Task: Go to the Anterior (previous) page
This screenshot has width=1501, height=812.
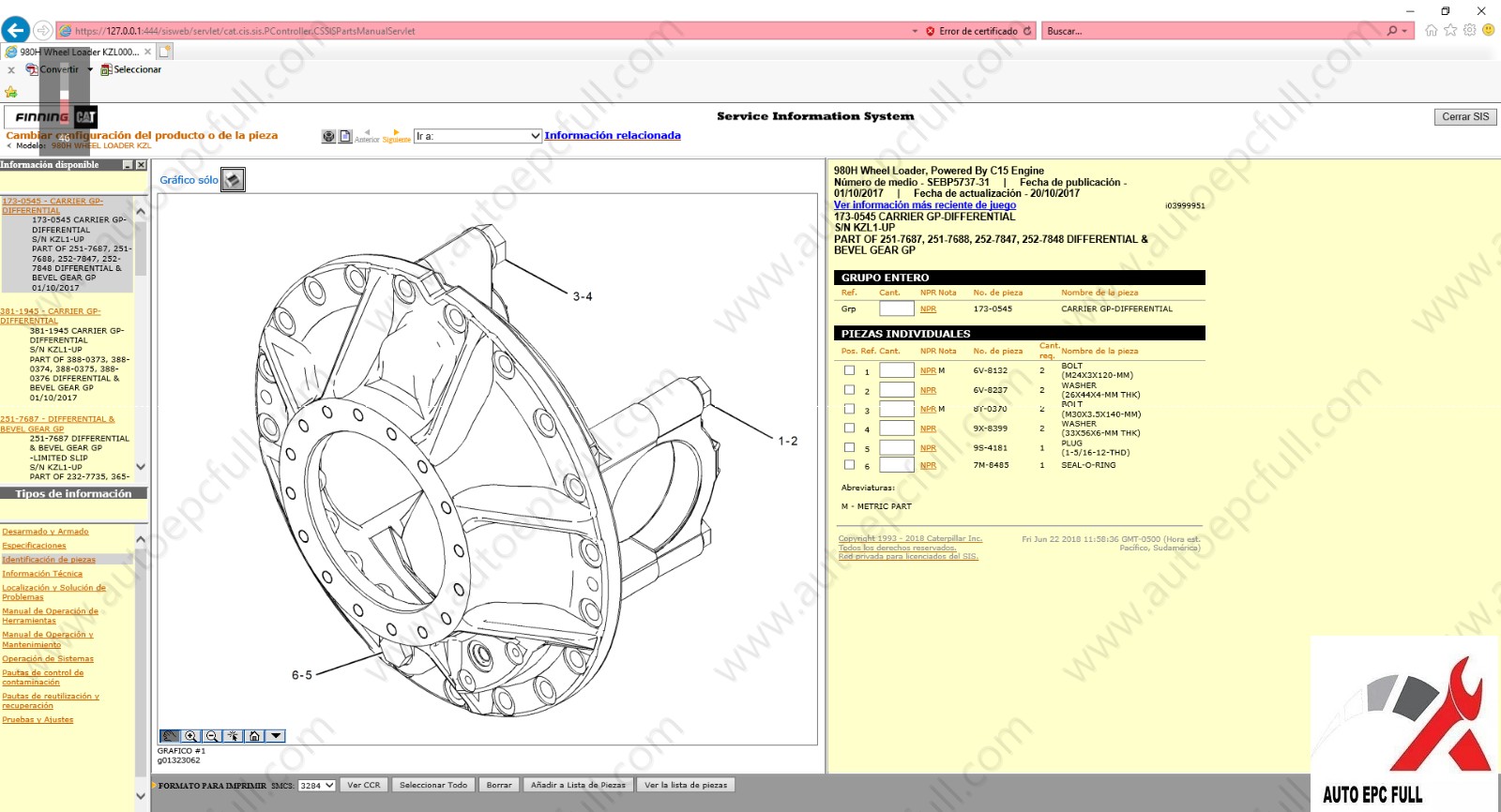Action: (x=367, y=136)
